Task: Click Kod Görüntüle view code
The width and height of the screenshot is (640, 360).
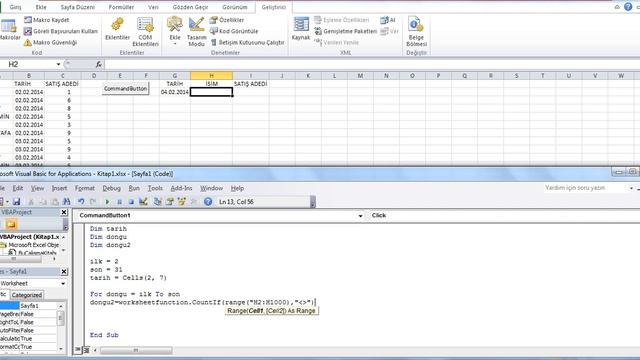Action: pyautogui.click(x=234, y=31)
